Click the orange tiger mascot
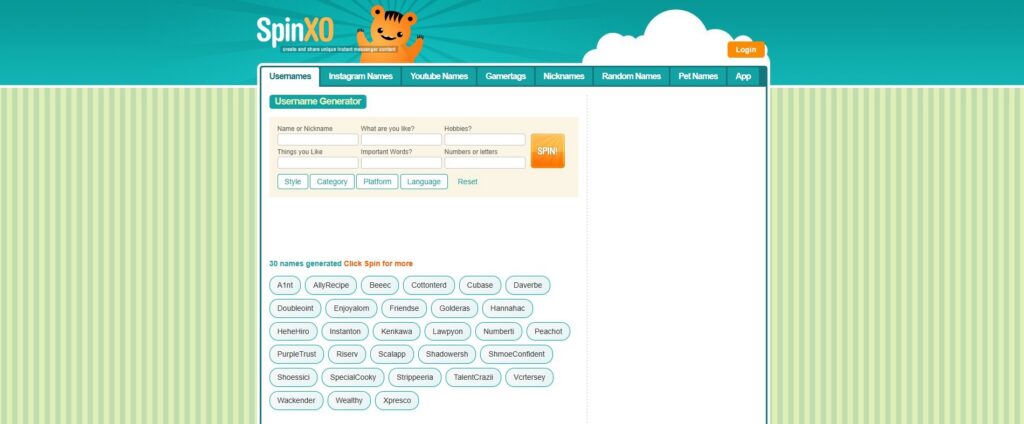 (392, 32)
